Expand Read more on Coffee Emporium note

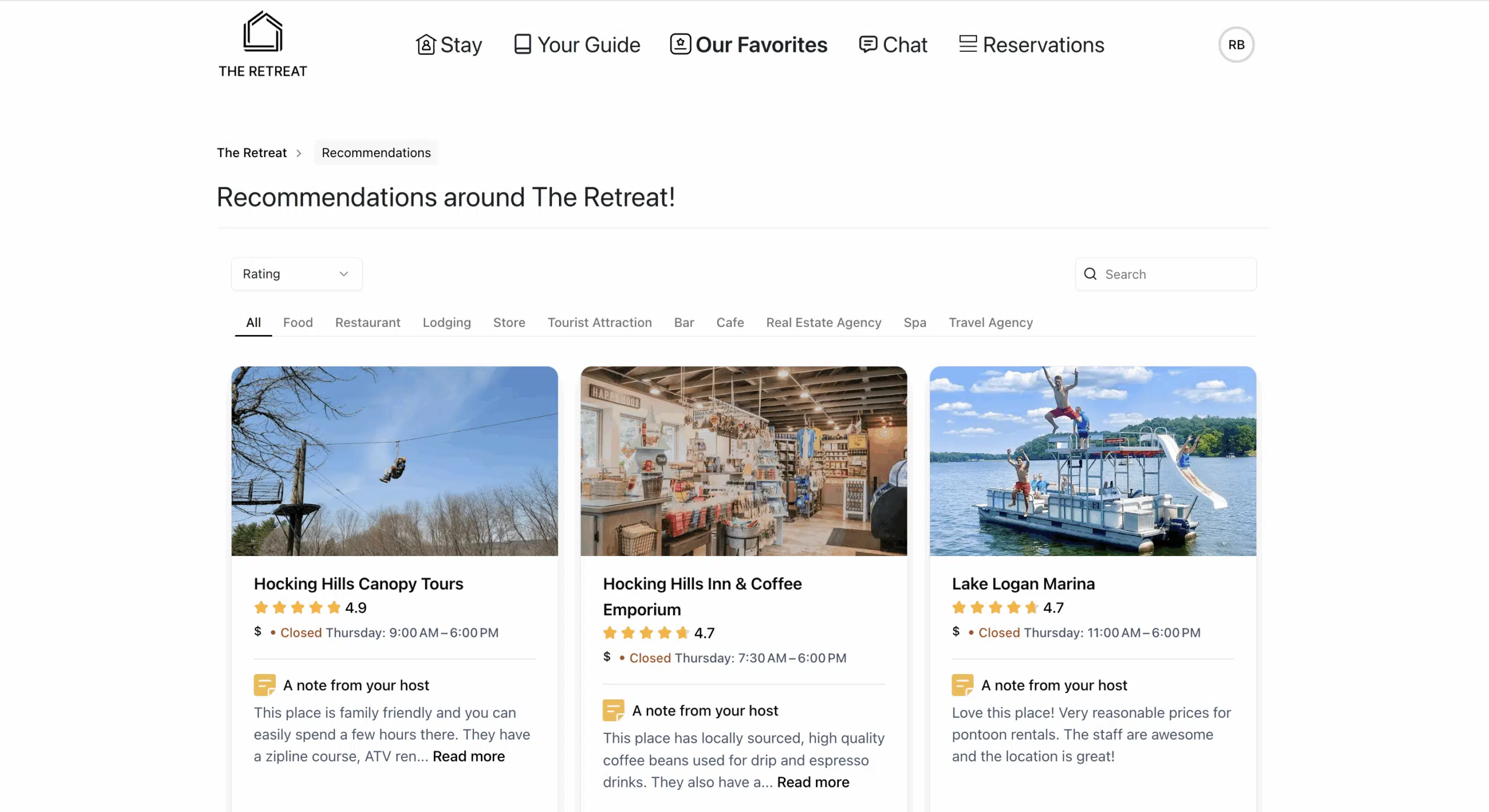[x=813, y=782]
